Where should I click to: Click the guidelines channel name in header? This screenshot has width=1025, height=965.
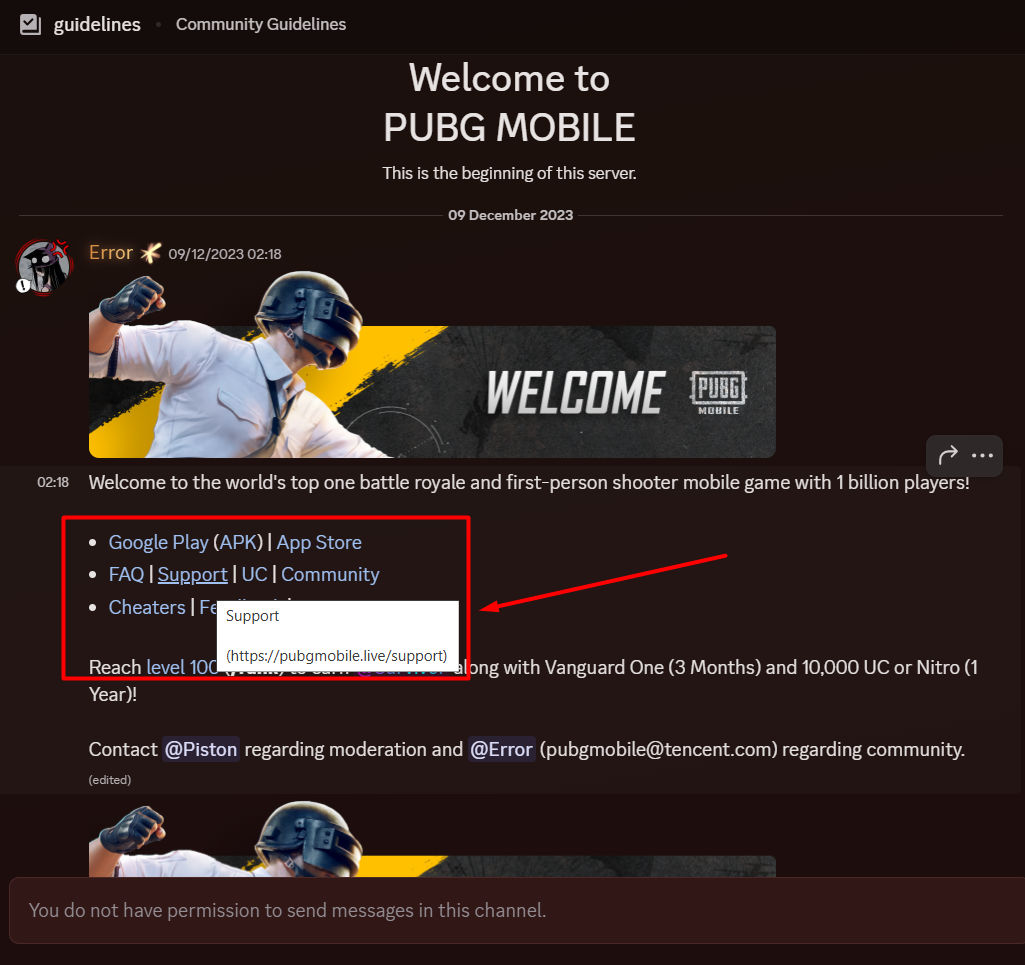97,24
